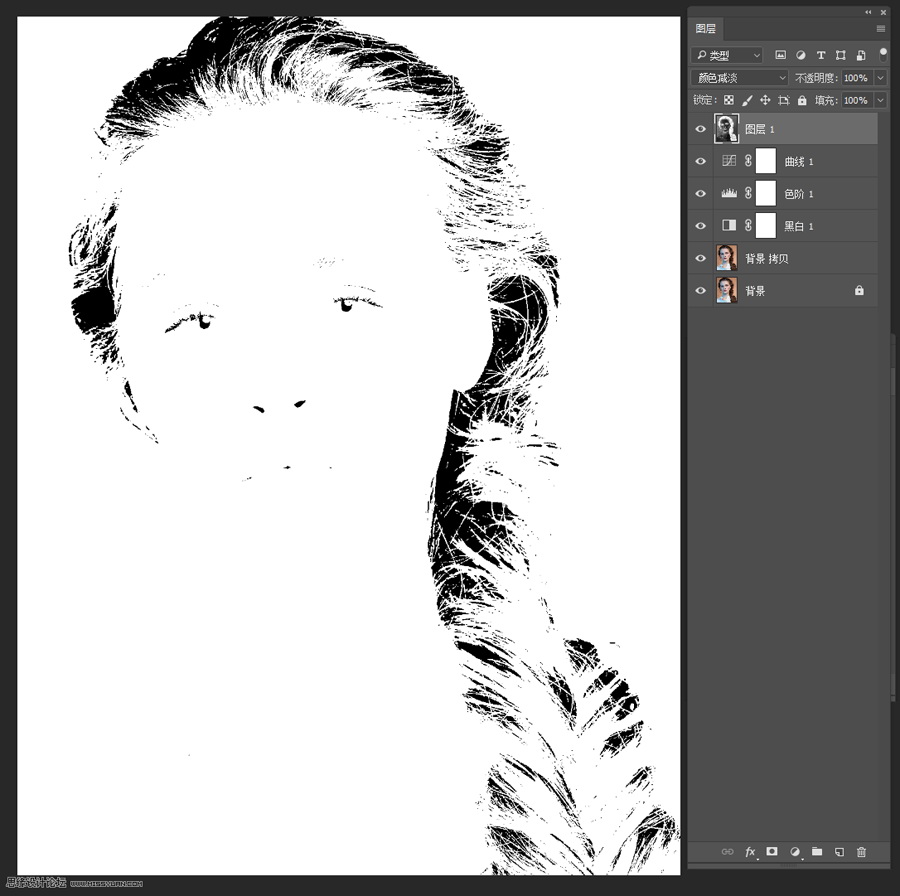Open the 类型 filter dropdown
This screenshot has height=896, width=900.
tap(727, 55)
